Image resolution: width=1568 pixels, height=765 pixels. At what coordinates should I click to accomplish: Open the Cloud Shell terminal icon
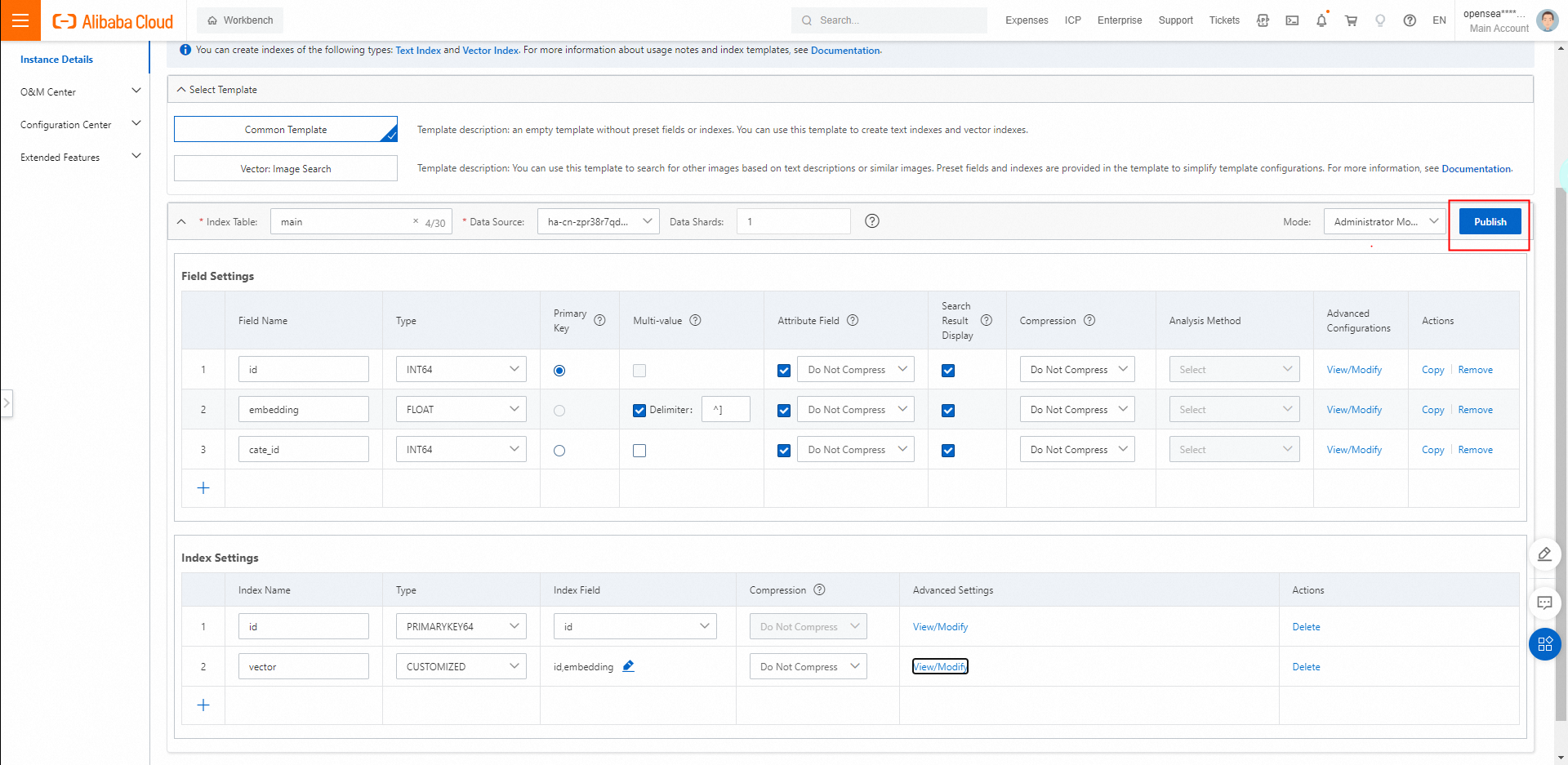tap(1292, 20)
